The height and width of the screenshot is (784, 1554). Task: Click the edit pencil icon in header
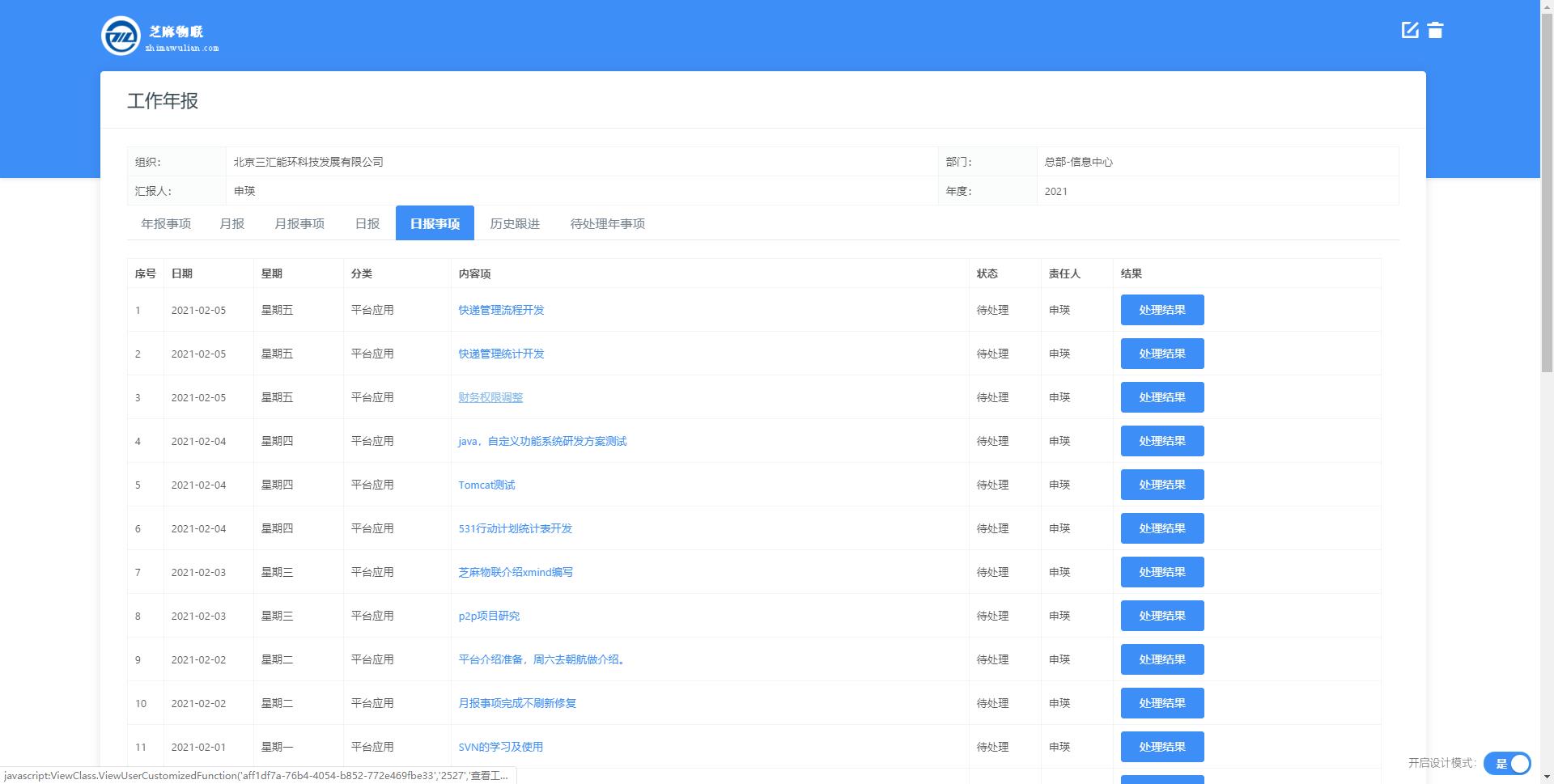tap(1410, 30)
